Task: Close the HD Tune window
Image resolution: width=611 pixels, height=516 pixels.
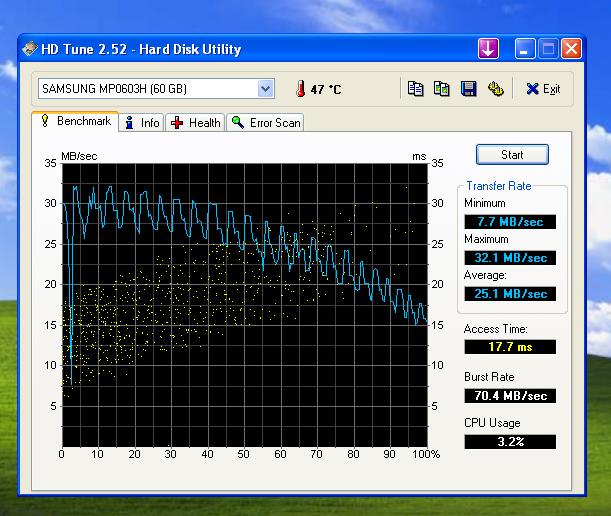Action: point(571,49)
